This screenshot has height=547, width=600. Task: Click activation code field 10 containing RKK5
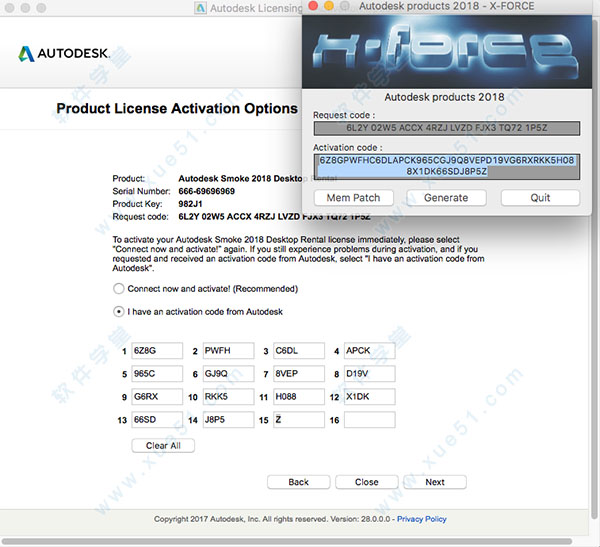click(x=228, y=397)
